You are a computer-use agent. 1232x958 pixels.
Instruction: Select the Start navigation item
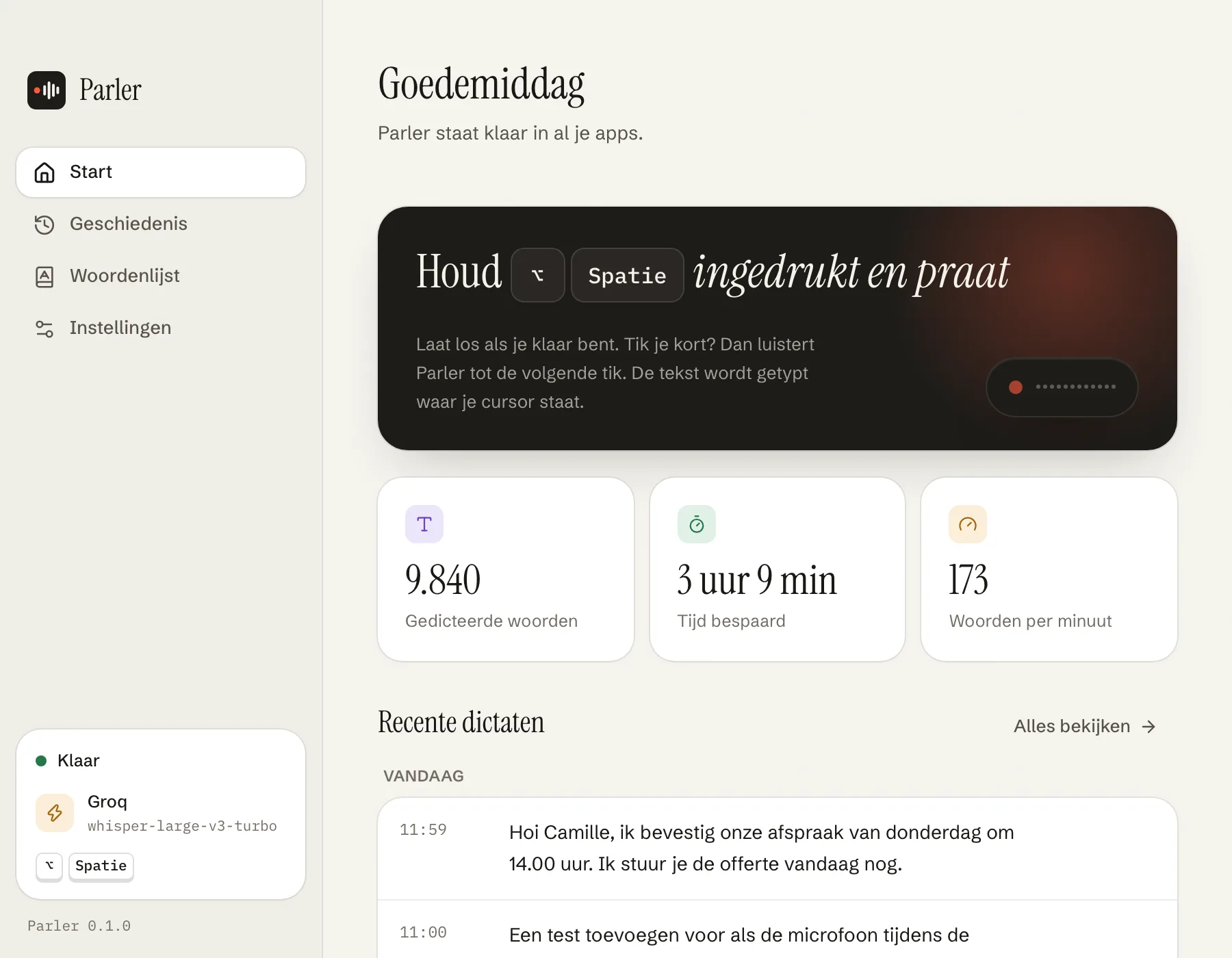[x=161, y=172]
